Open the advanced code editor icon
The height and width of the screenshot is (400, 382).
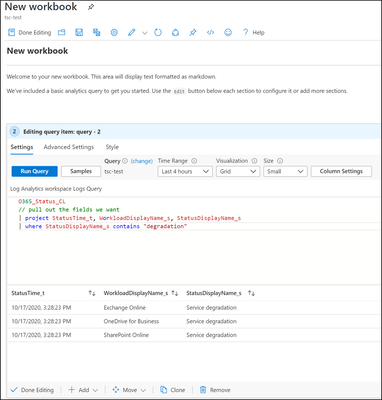210,32
